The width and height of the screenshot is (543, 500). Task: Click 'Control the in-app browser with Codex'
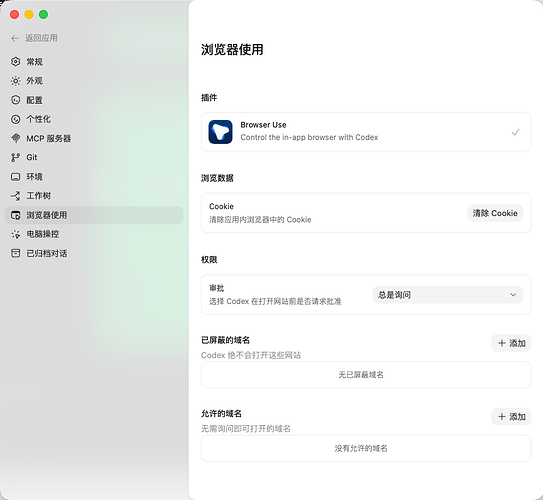click(309, 137)
